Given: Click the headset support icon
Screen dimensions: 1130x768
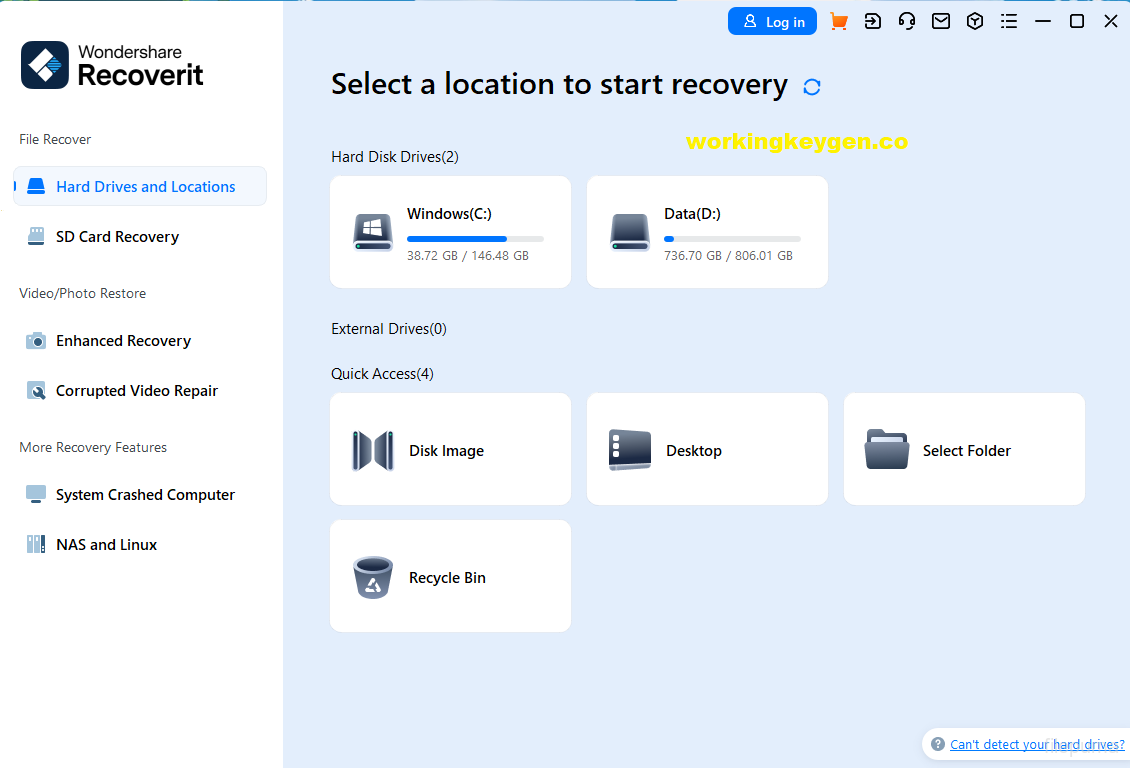Looking at the screenshot, I should (x=907, y=20).
